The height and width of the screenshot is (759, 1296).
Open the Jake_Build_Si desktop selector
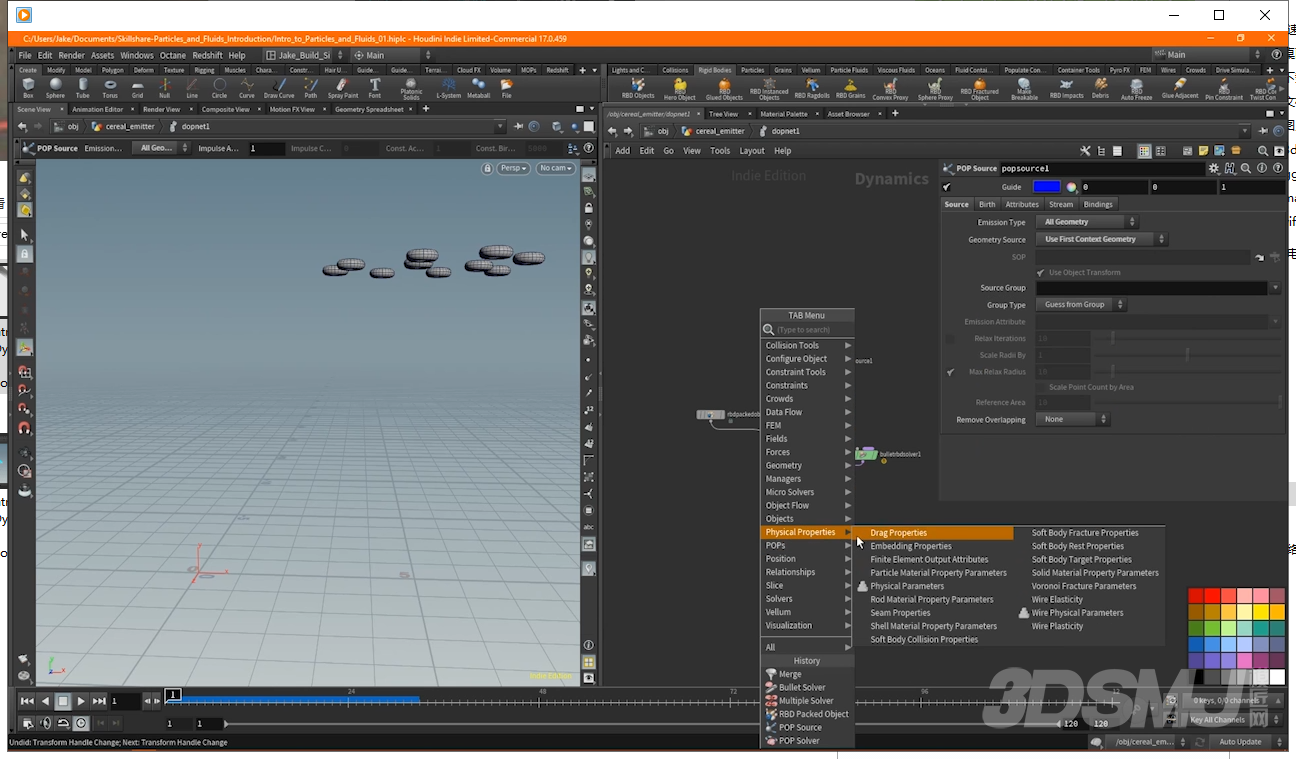point(303,55)
